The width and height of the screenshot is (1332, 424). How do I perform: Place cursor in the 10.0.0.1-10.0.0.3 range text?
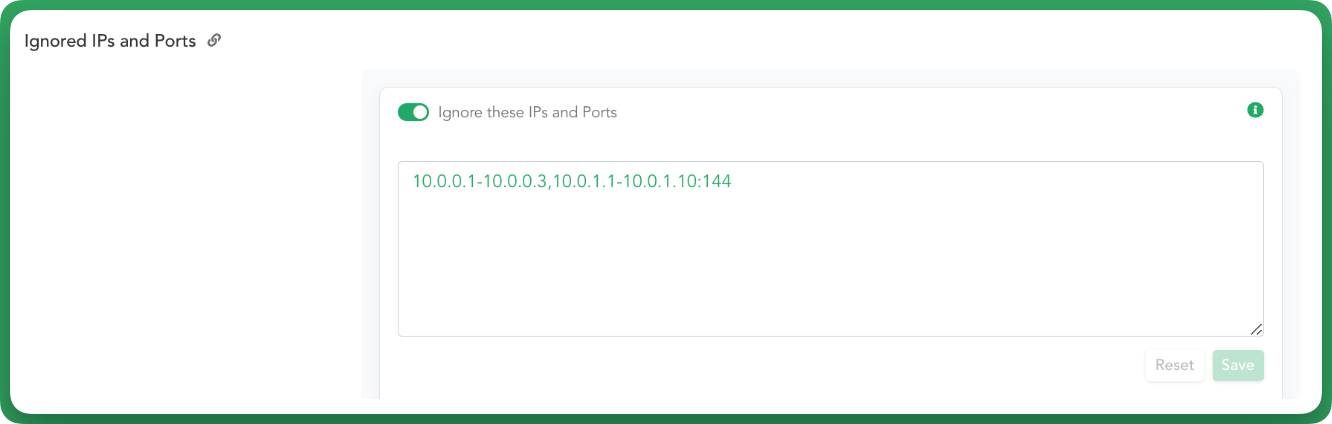(x=480, y=182)
